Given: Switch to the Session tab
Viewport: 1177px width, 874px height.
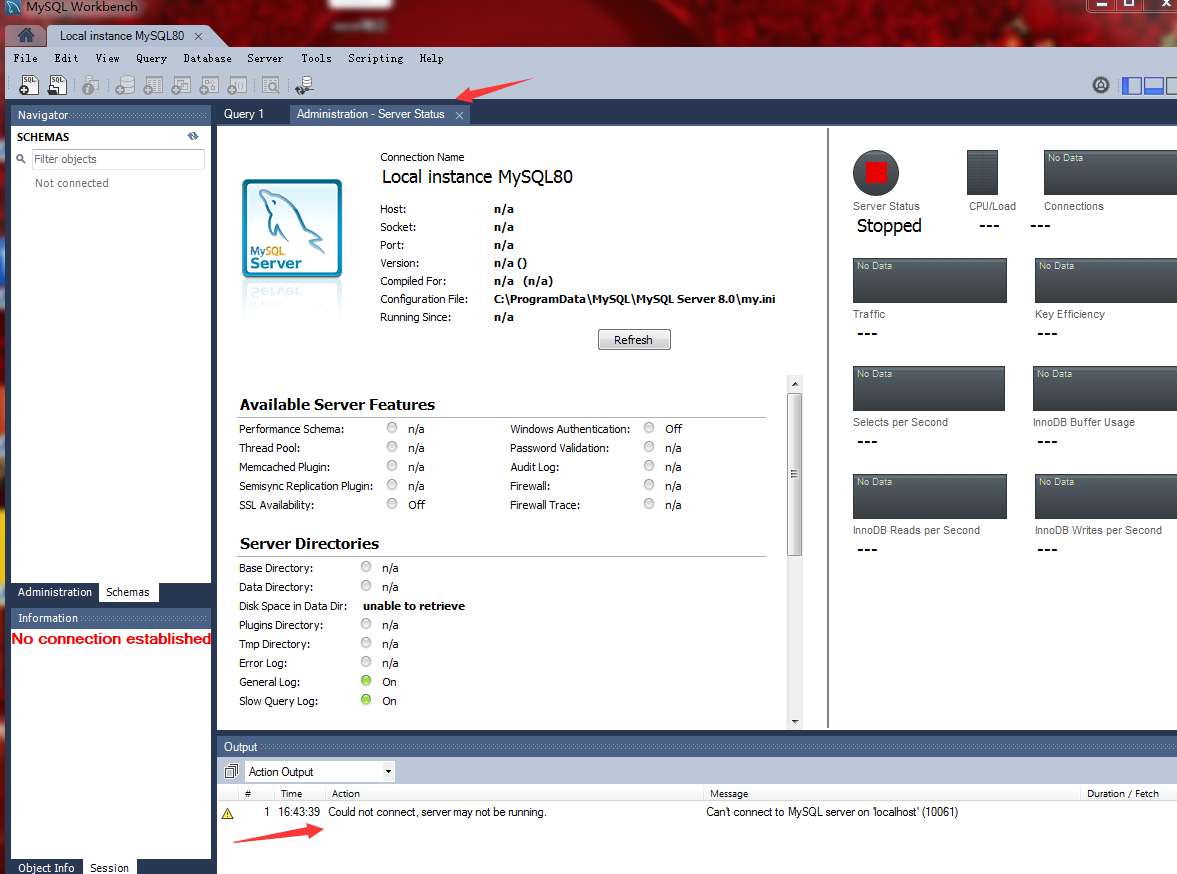Looking at the screenshot, I should pos(110,867).
